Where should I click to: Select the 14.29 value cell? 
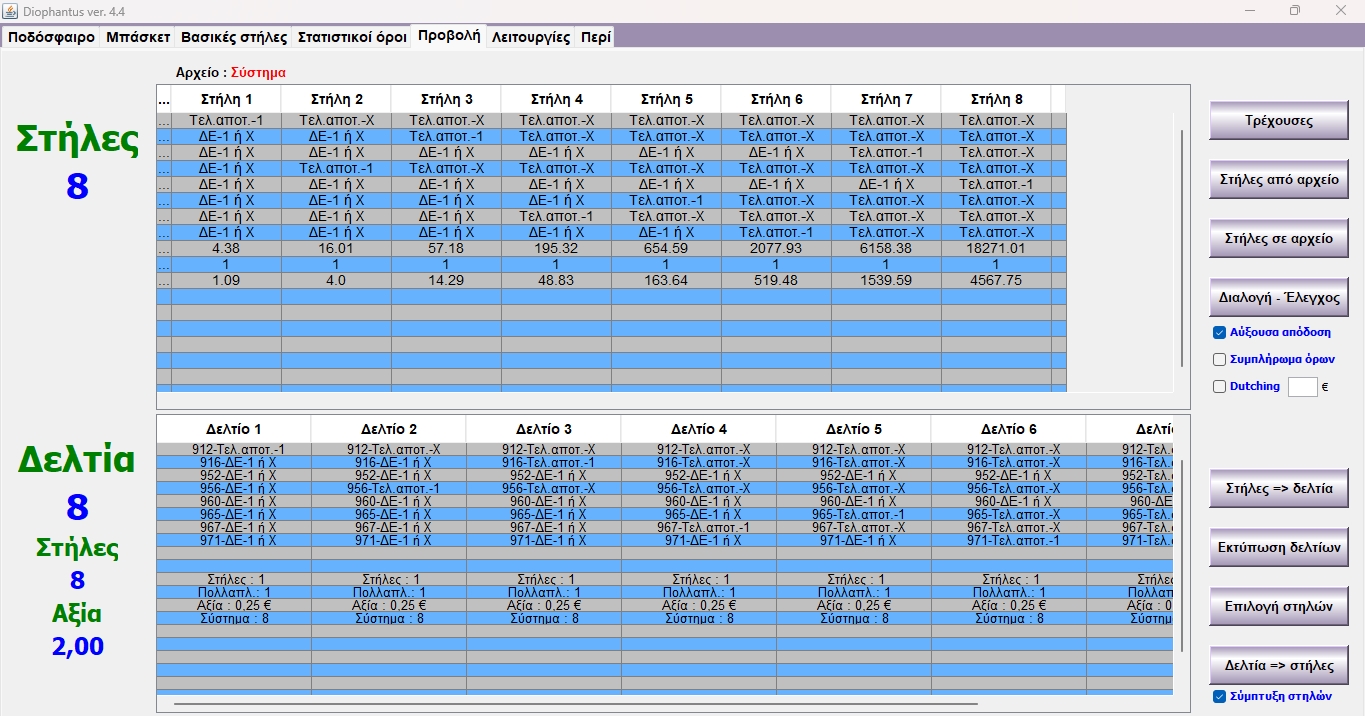(446, 280)
